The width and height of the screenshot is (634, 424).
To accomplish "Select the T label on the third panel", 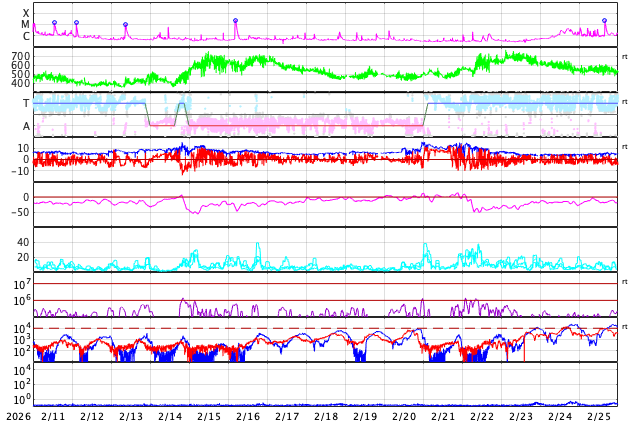I will (26, 103).
